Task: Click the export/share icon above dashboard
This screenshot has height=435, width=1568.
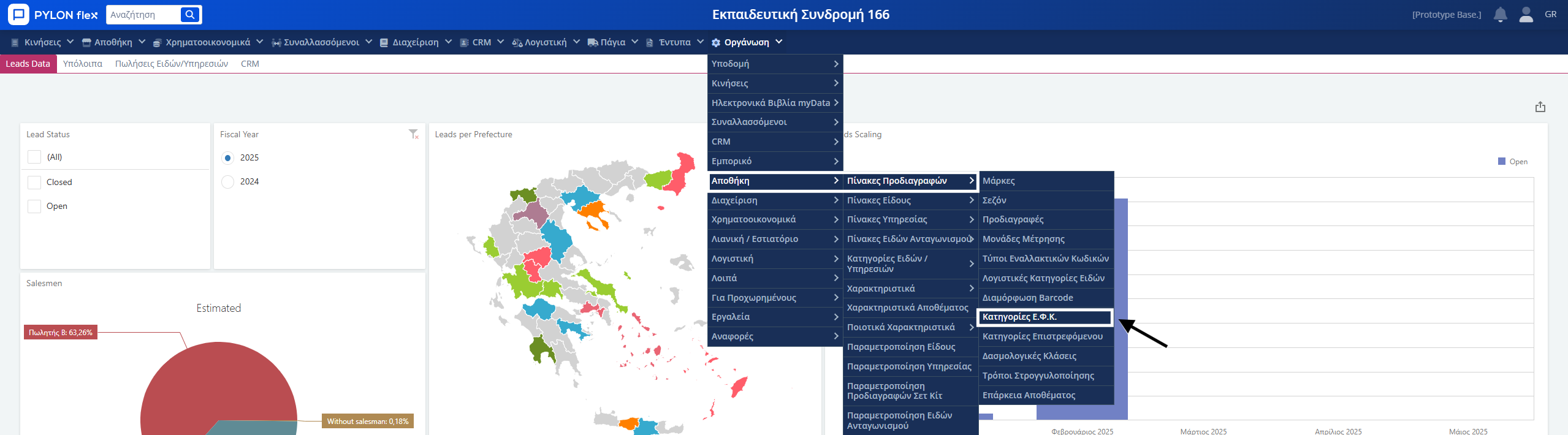Action: click(x=1540, y=107)
